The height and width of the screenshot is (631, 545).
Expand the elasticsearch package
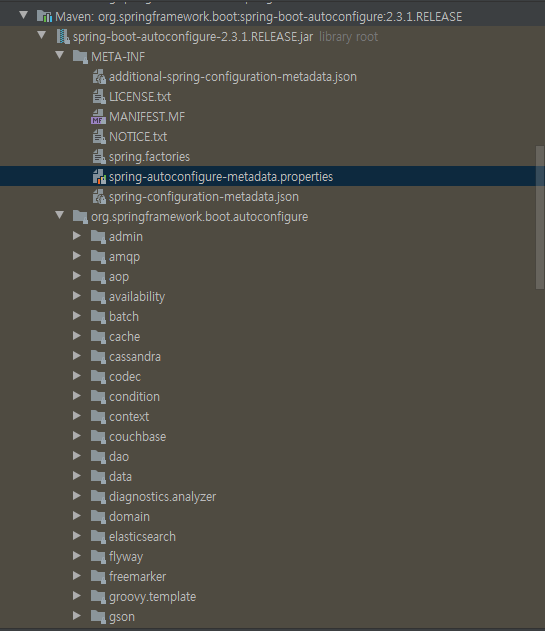click(77, 536)
